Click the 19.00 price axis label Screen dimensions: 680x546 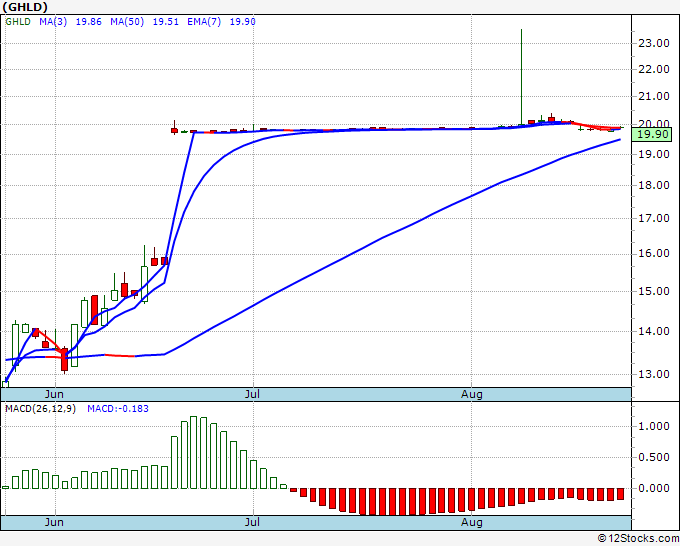(654, 154)
